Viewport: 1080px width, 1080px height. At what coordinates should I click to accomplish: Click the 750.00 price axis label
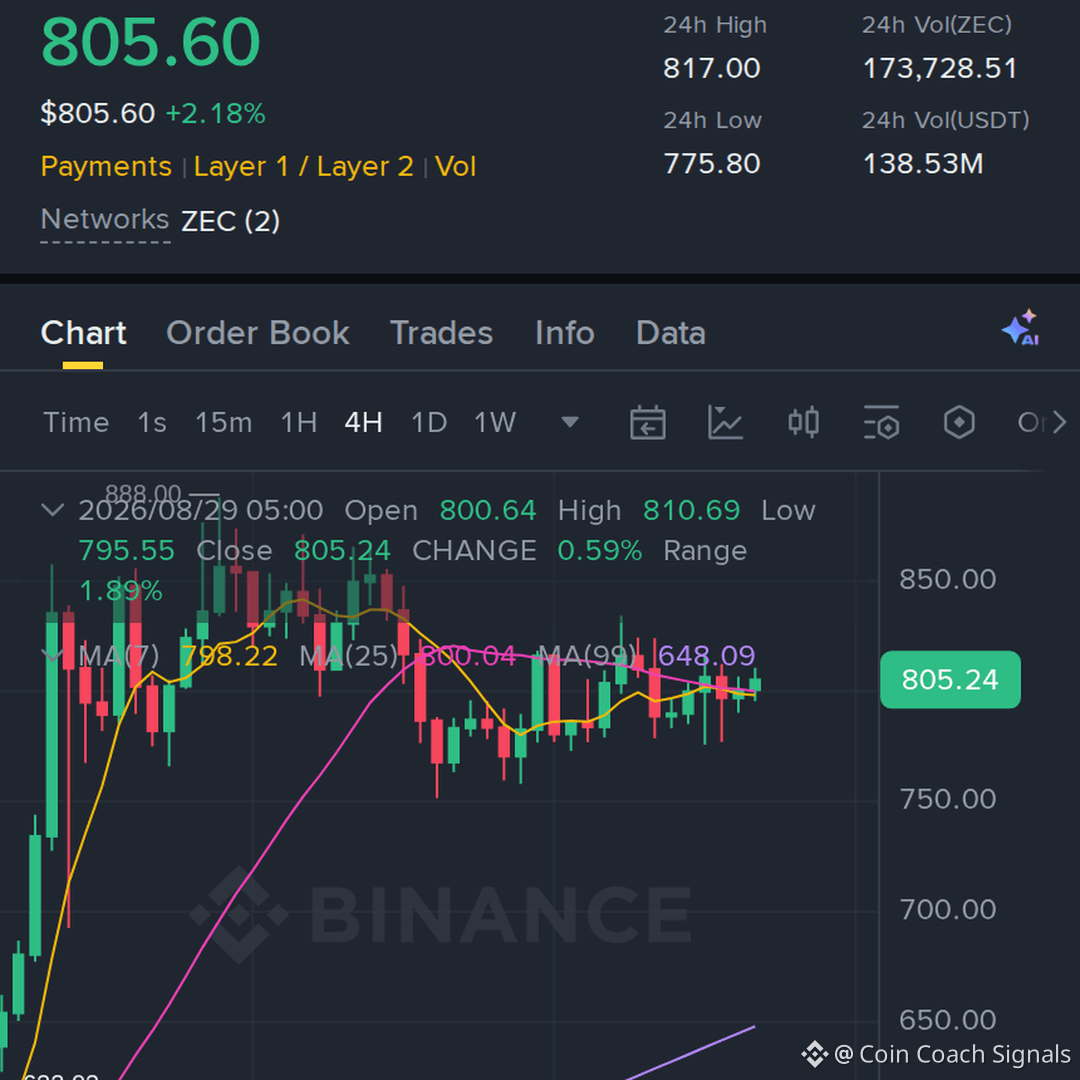(948, 800)
